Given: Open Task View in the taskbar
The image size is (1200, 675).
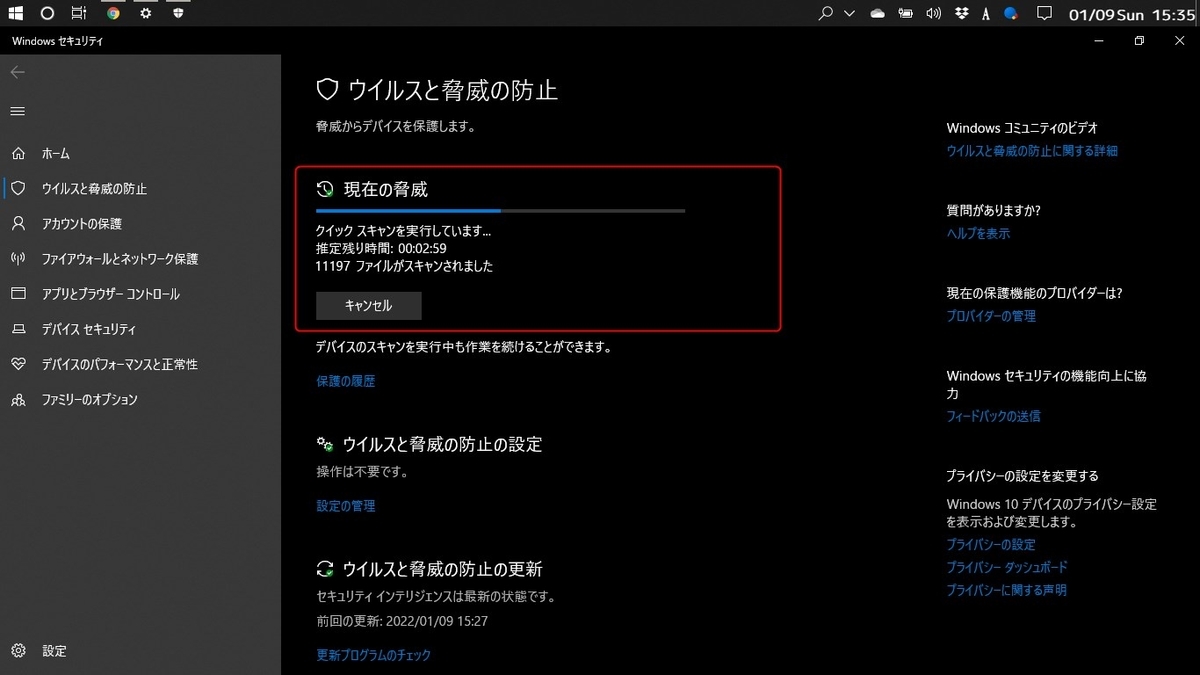Looking at the screenshot, I should [79, 14].
